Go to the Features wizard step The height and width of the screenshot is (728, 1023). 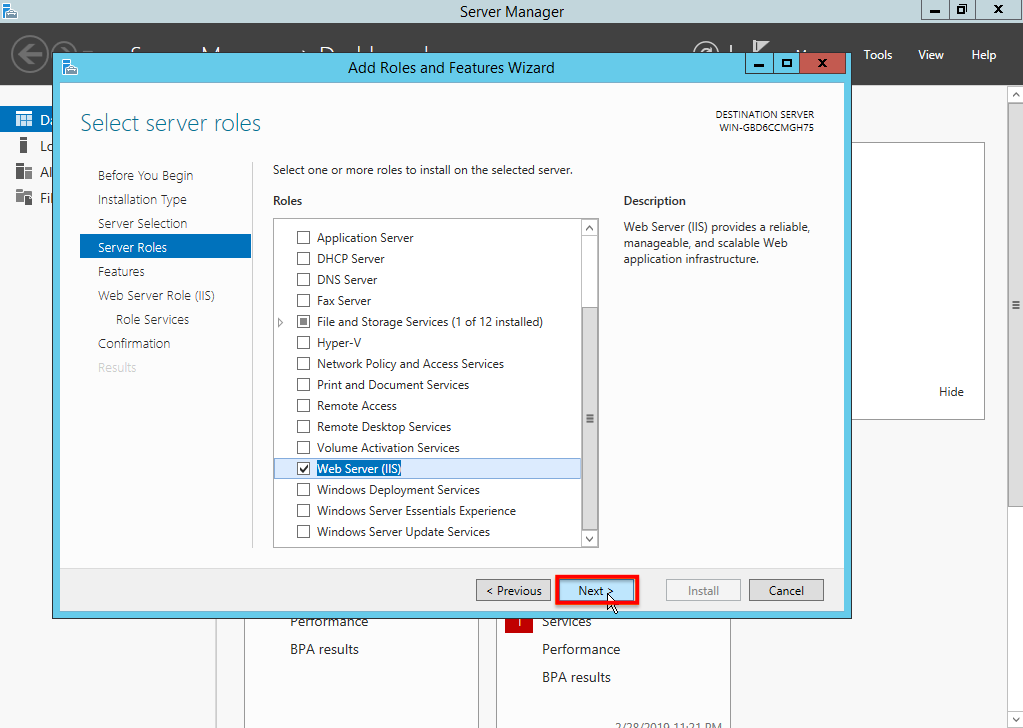(x=121, y=271)
